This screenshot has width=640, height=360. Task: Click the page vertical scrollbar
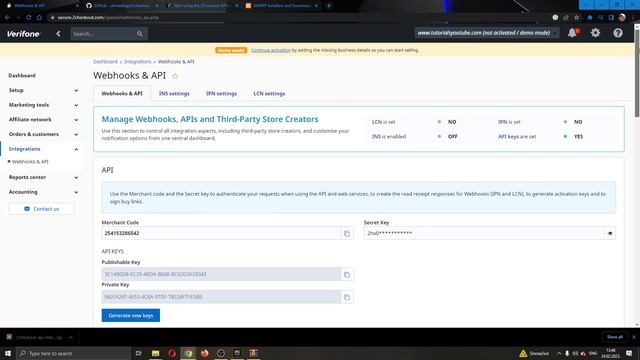pos(637,73)
